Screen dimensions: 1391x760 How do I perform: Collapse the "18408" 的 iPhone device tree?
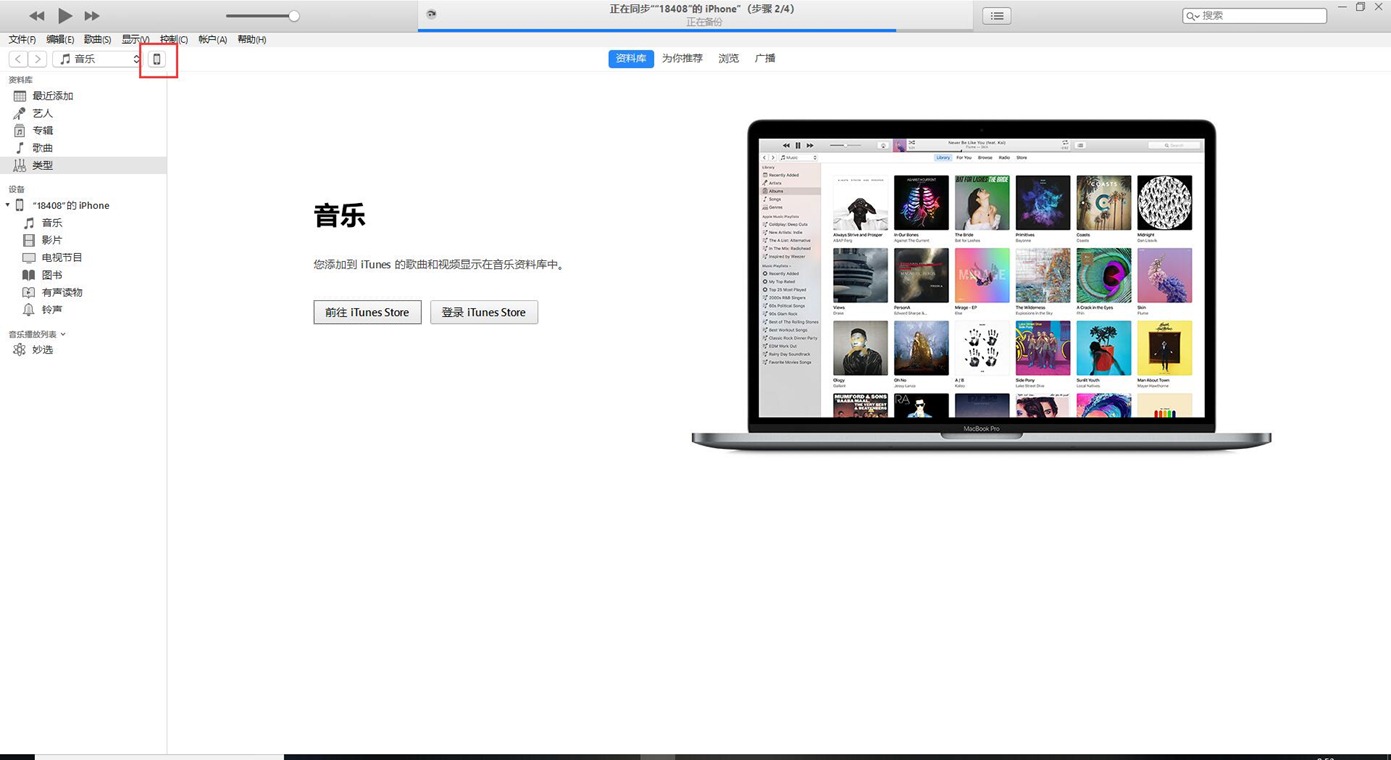[x=8, y=205]
